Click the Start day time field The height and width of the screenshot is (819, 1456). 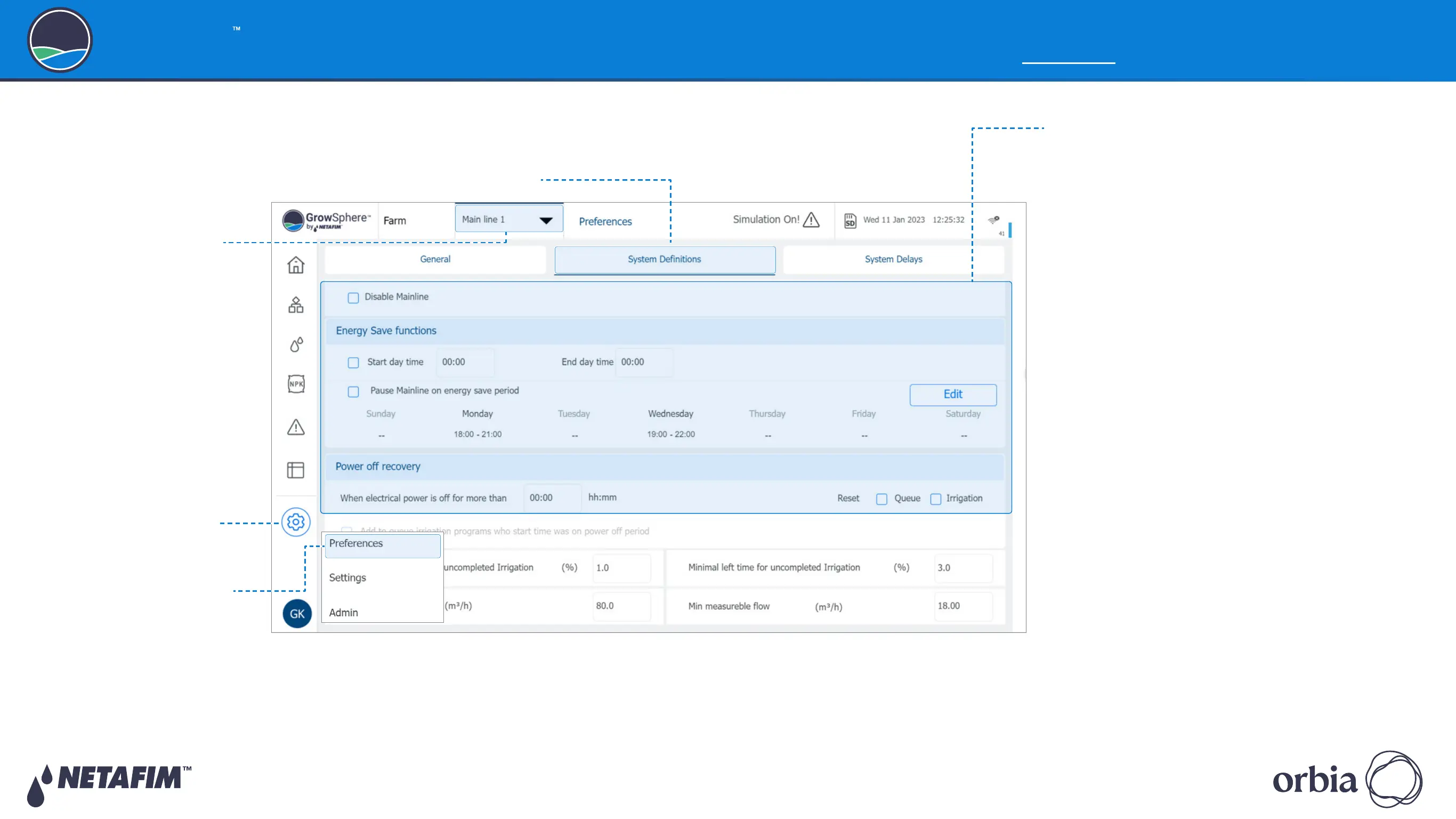click(465, 362)
